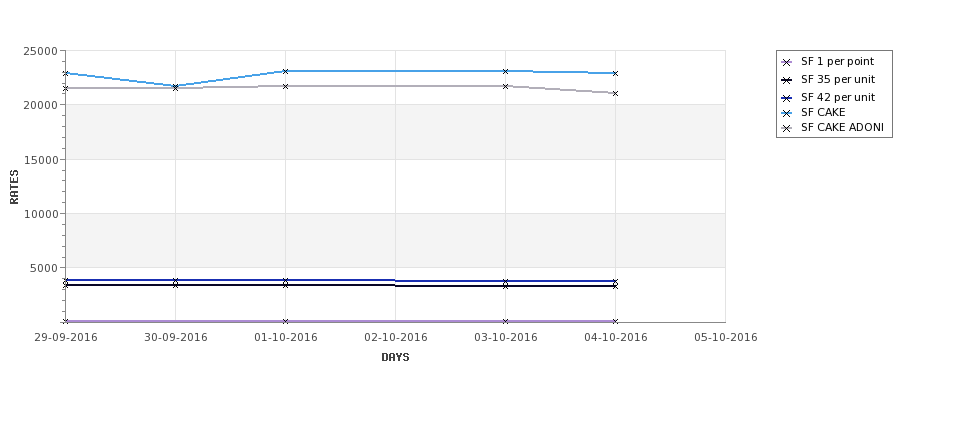Select SF CAKE data point on 01-10-2016
The image size is (975, 429).
click(x=285, y=72)
